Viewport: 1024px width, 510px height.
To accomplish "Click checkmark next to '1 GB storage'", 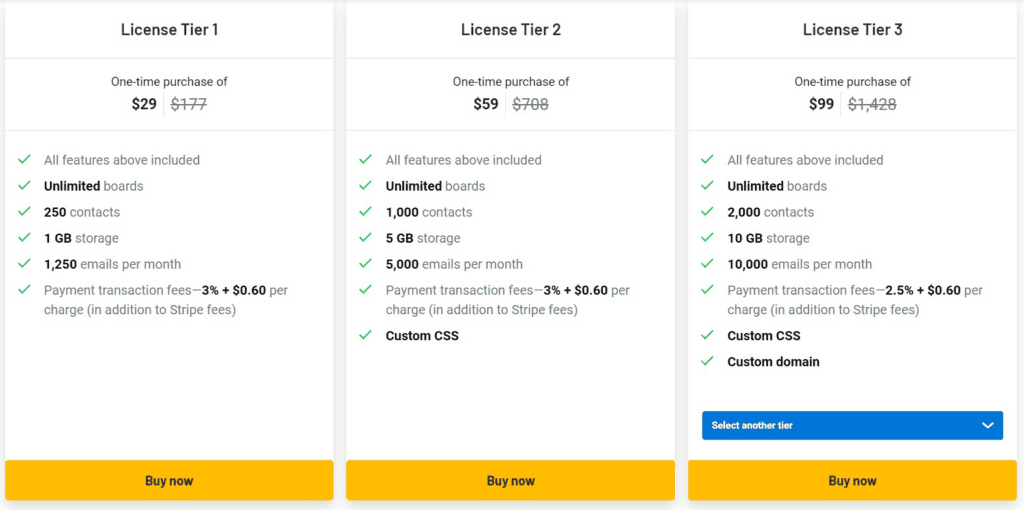I will (24, 238).
